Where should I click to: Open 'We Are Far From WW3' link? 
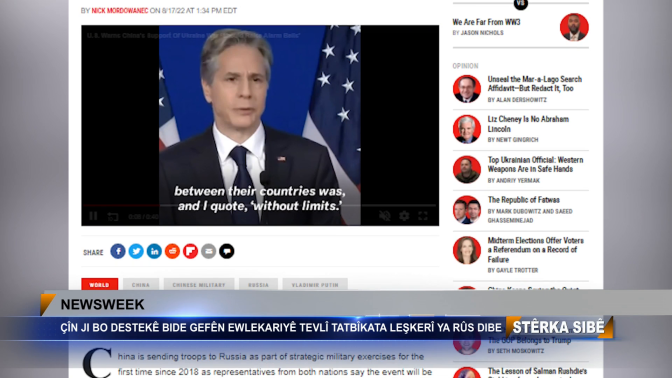point(486,22)
